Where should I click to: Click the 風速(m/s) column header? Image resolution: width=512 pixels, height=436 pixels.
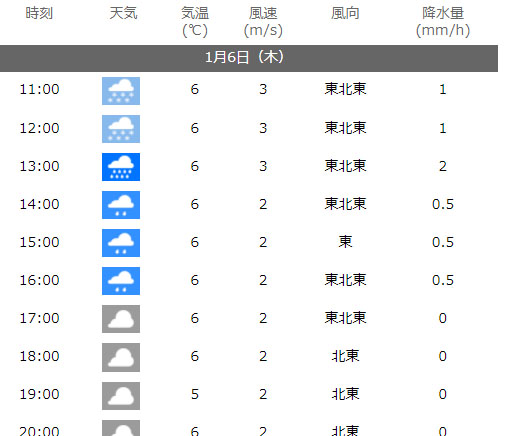pyautogui.click(x=263, y=22)
